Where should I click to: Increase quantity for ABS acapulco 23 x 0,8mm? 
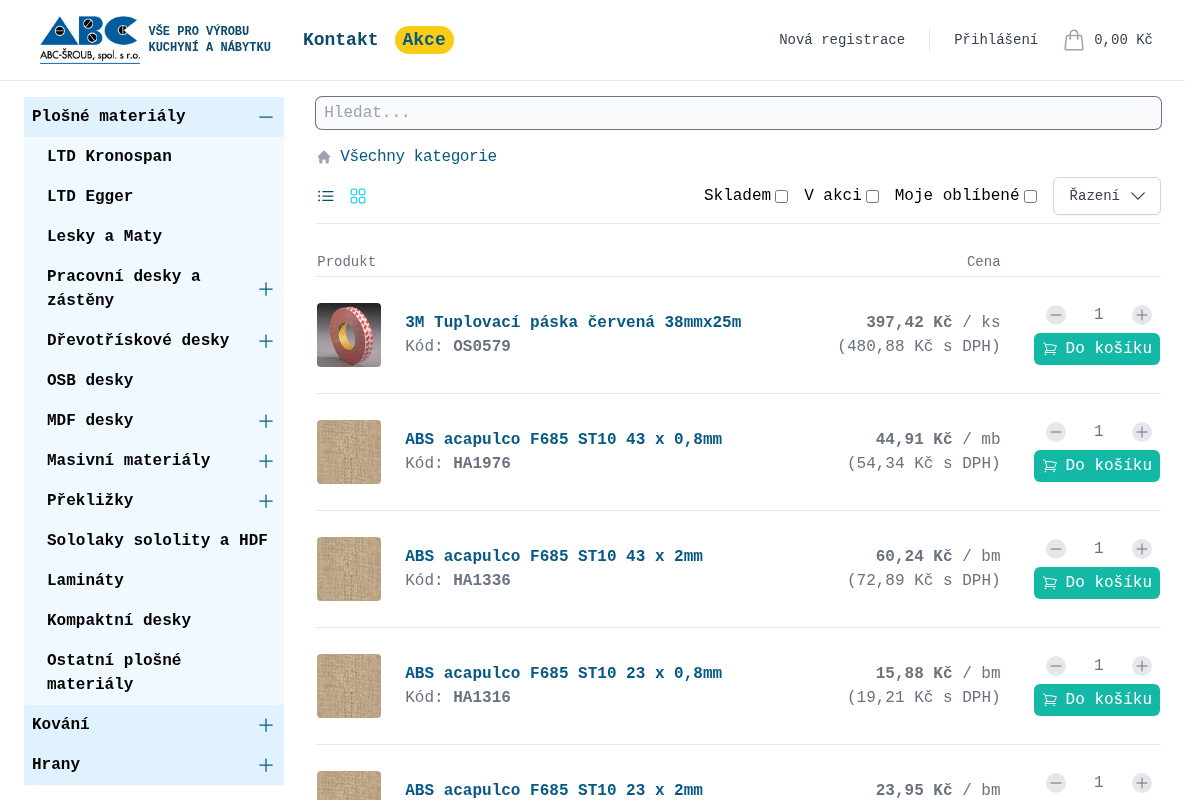coord(1142,666)
